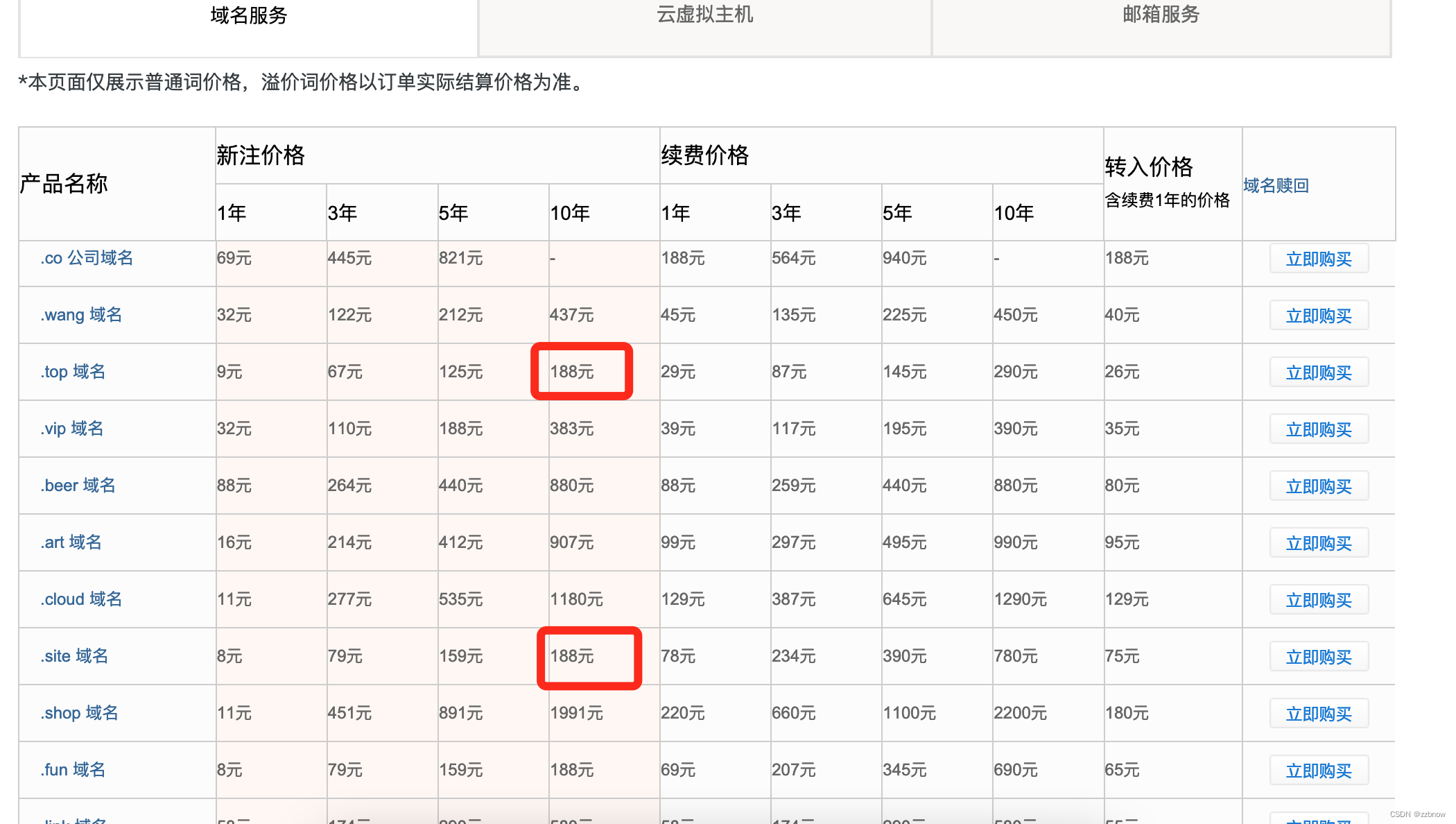Open the .co 公司域名 link
The width and height of the screenshot is (1456, 824).
click(87, 258)
